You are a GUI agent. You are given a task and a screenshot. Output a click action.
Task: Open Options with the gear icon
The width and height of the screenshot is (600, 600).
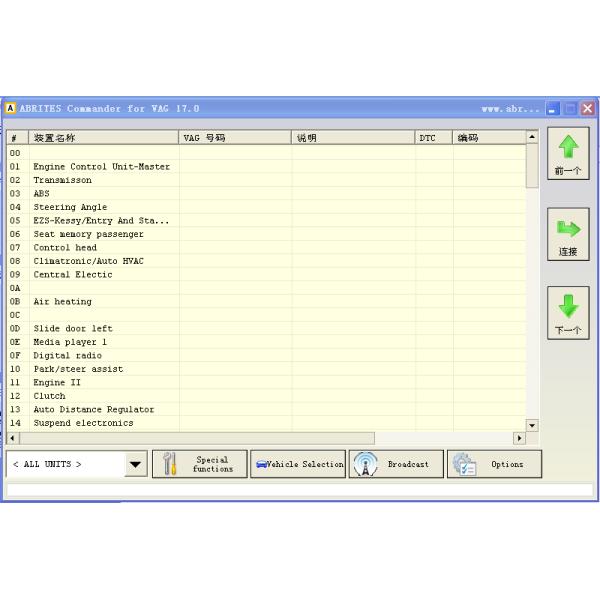click(494, 464)
